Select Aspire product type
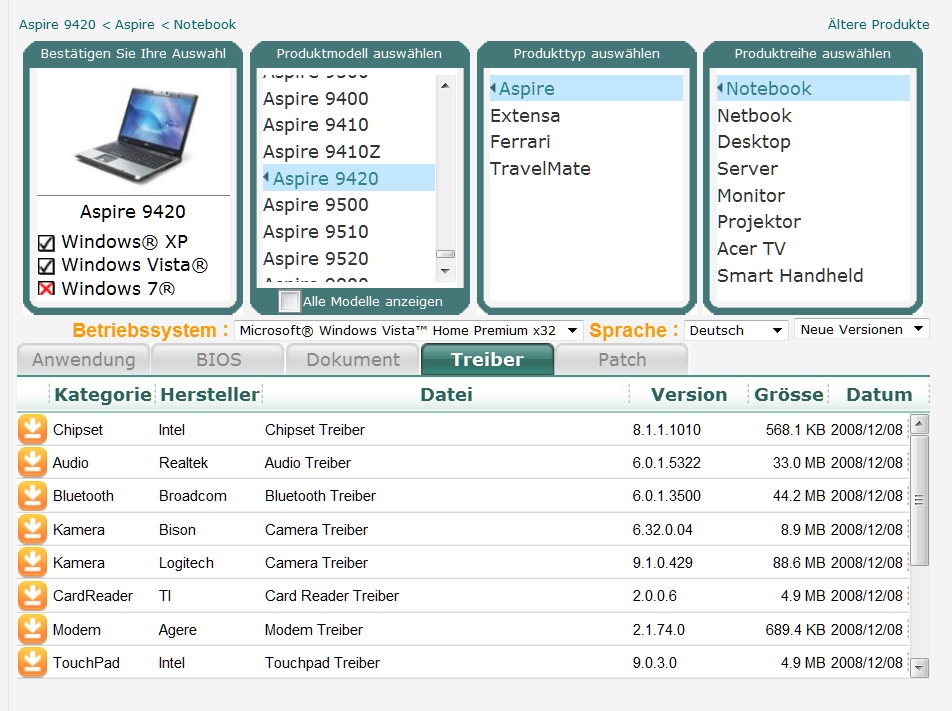 click(x=586, y=89)
